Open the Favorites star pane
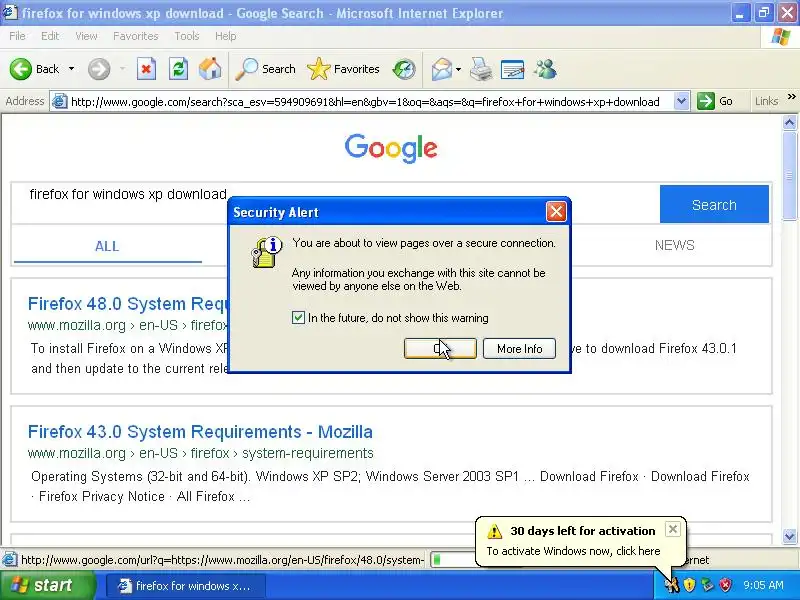This screenshot has height=600, width=800. [x=343, y=69]
